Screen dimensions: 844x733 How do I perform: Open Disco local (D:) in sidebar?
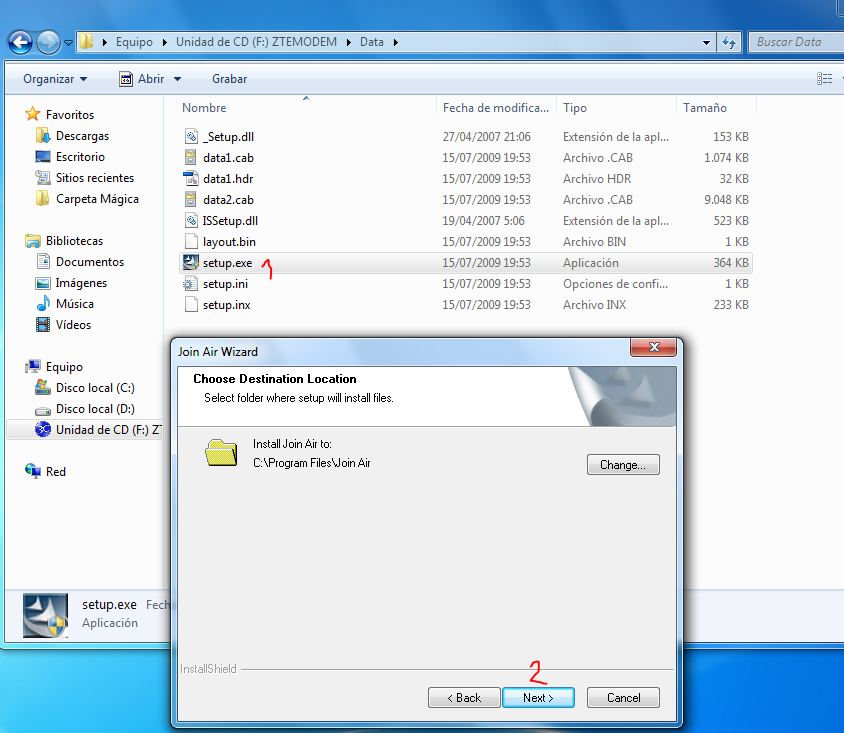click(x=95, y=408)
